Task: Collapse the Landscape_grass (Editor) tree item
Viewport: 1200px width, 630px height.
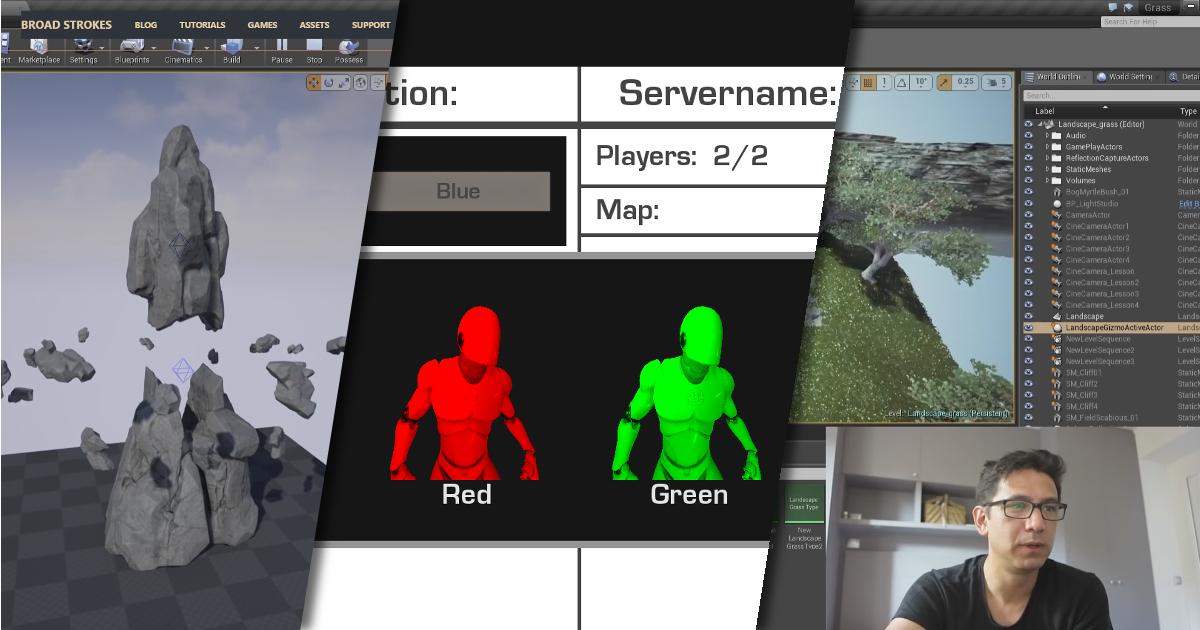Action: [1040, 123]
